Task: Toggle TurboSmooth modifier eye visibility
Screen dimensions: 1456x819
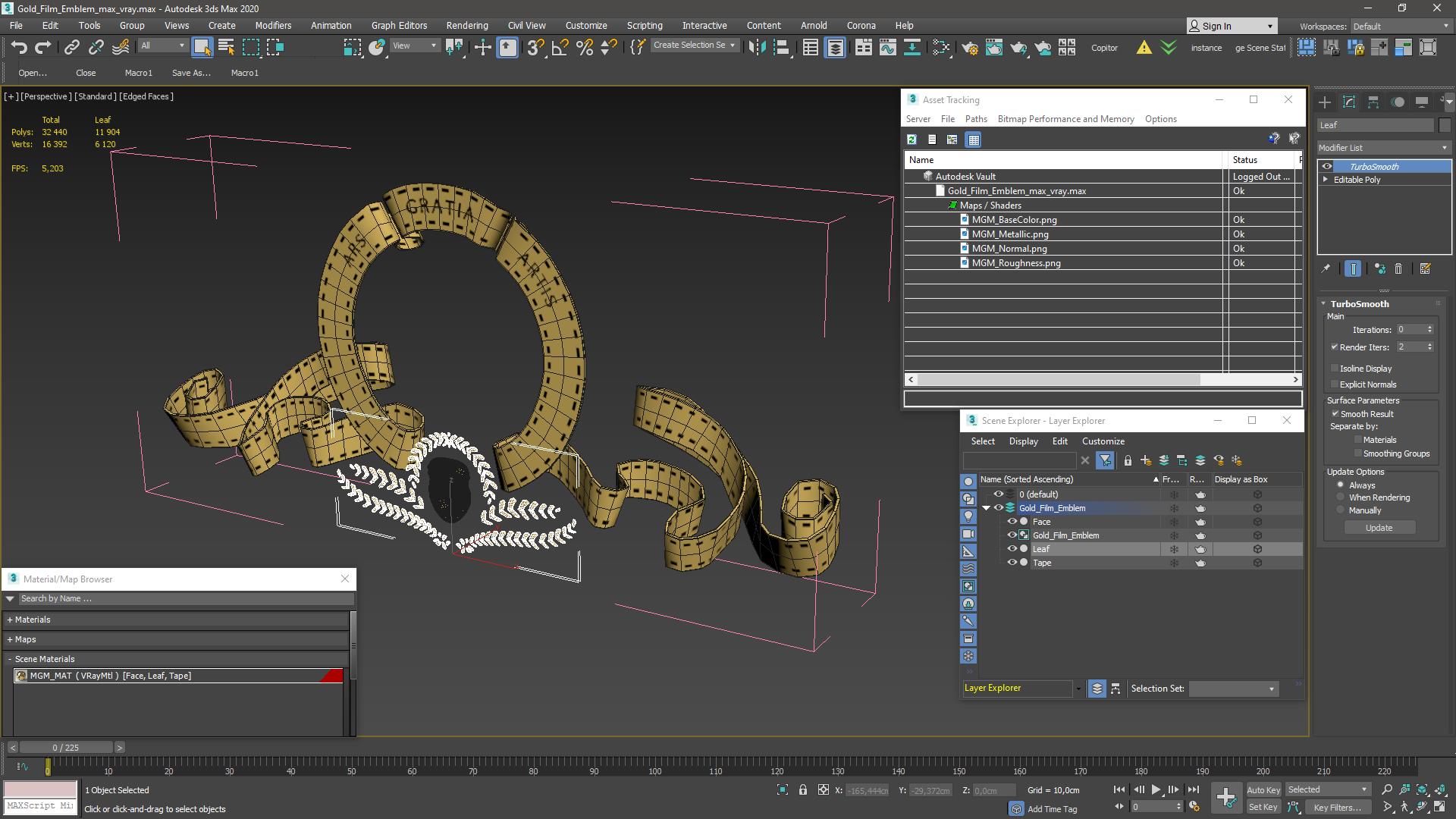Action: pyautogui.click(x=1326, y=166)
